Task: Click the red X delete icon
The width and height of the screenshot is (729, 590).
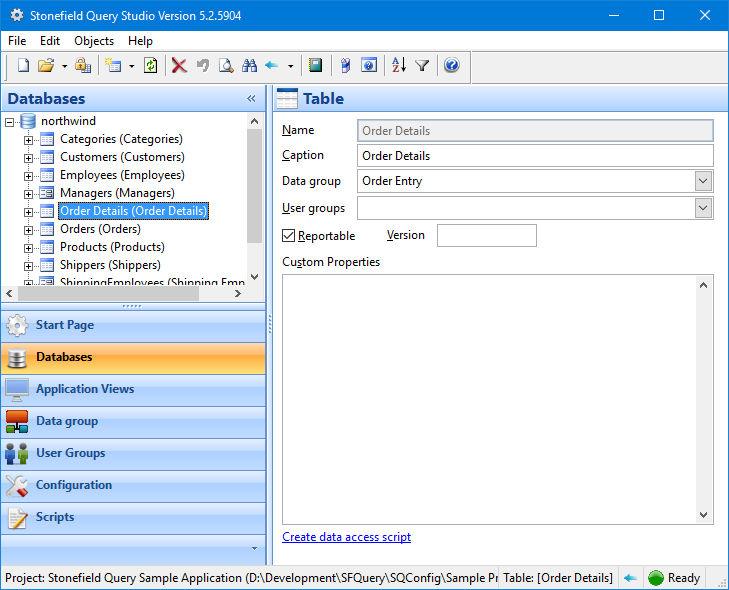Action: 179,66
